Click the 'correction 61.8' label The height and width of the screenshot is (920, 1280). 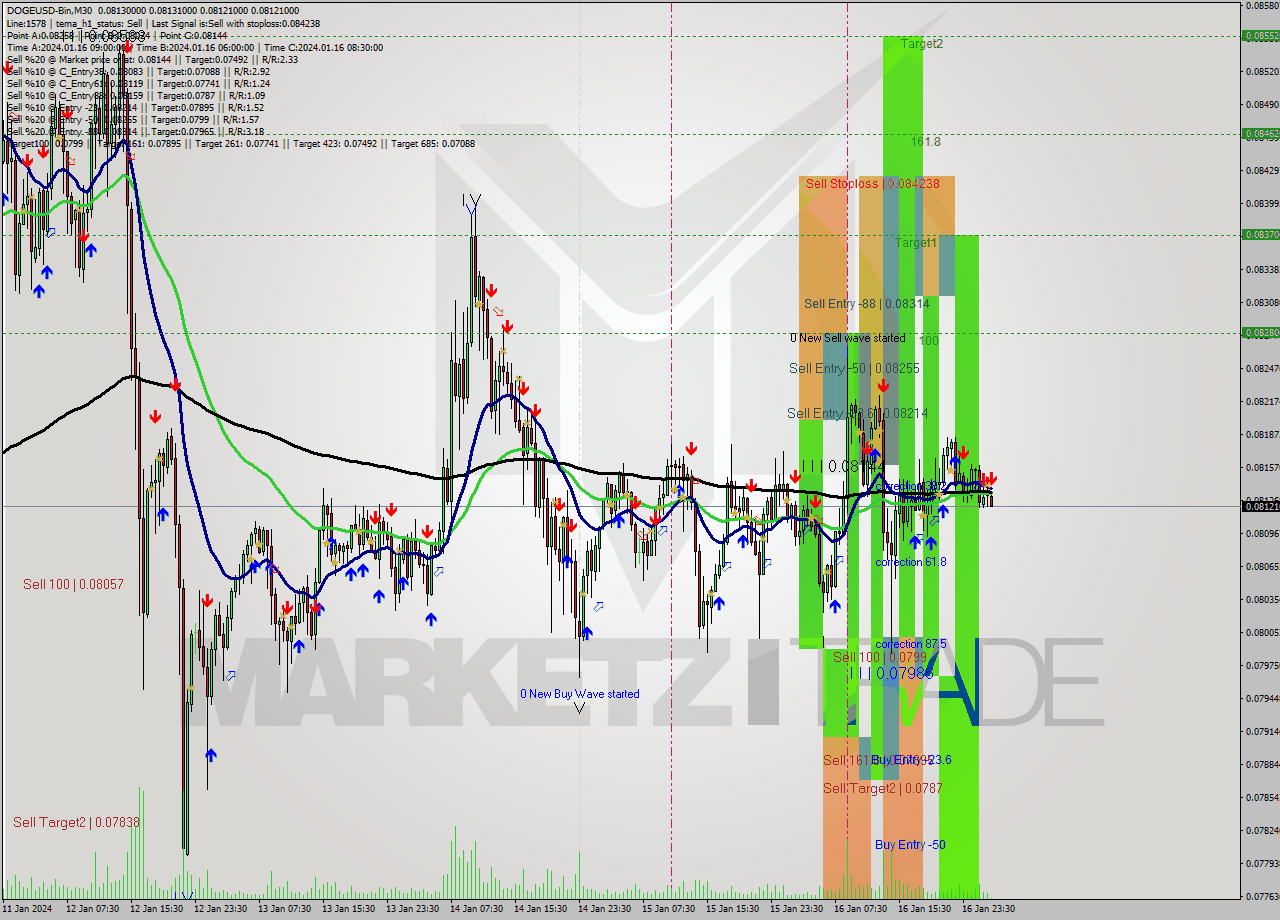pyautogui.click(x=910, y=562)
